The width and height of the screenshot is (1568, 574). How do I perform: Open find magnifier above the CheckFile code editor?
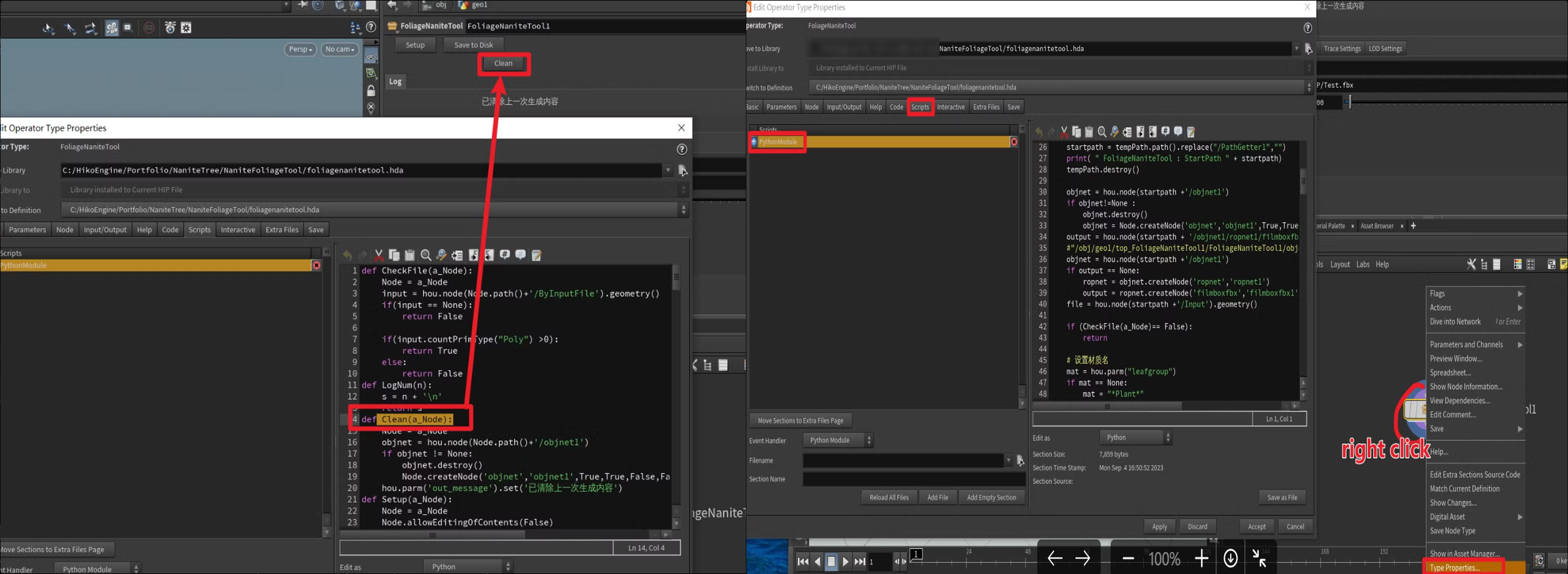(426, 255)
